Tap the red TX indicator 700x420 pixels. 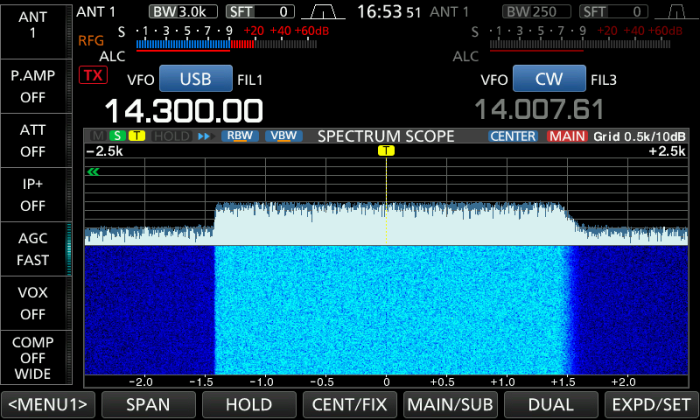click(93, 75)
